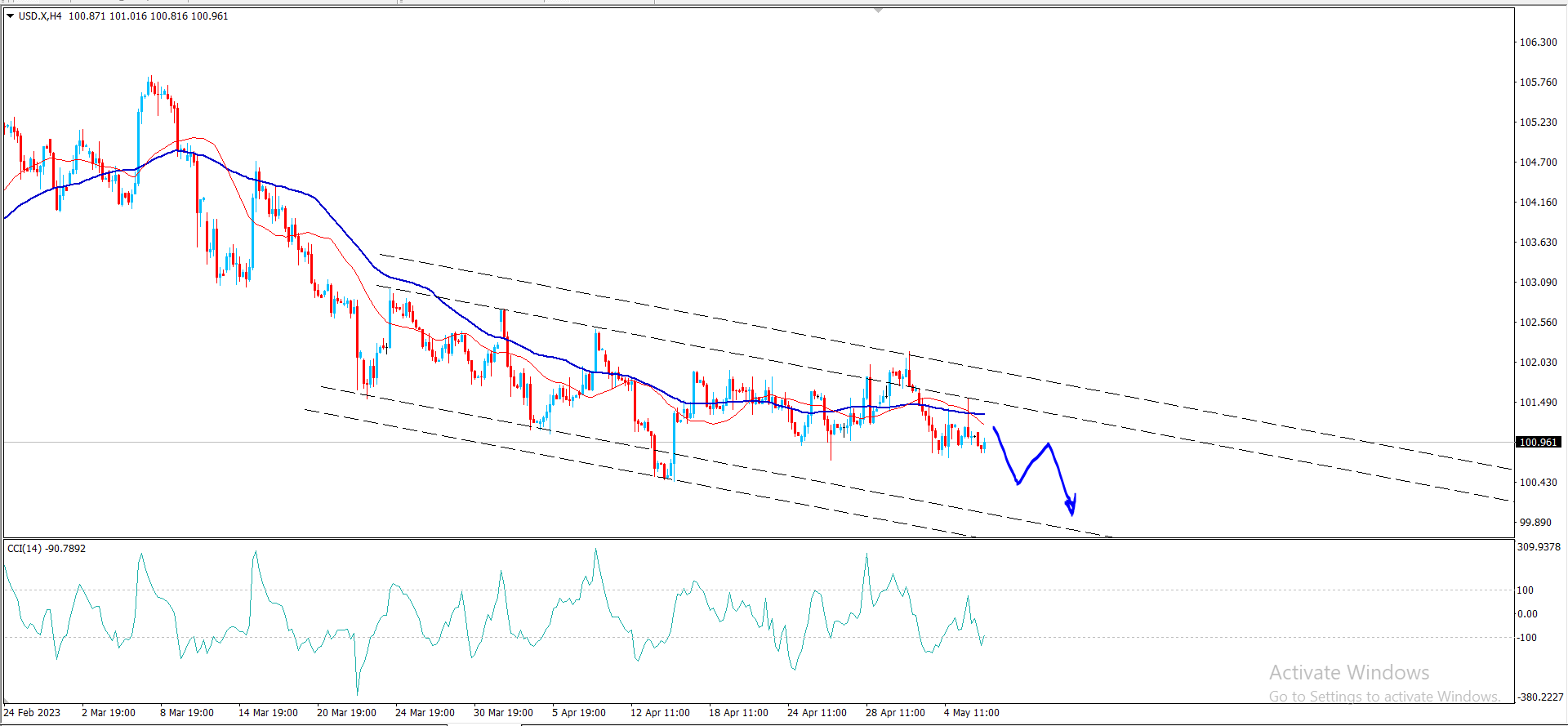The width and height of the screenshot is (1568, 726).
Task: Click the CCI -100 level label
Action: click(x=1526, y=637)
